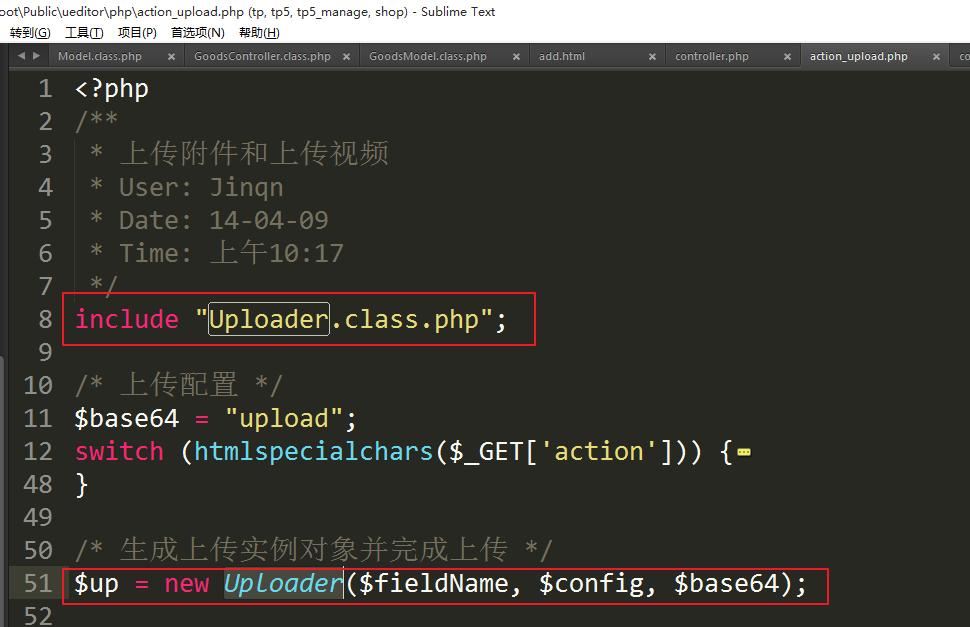Close the add.html tab
Screen dimensions: 970x627
[x=650, y=57]
